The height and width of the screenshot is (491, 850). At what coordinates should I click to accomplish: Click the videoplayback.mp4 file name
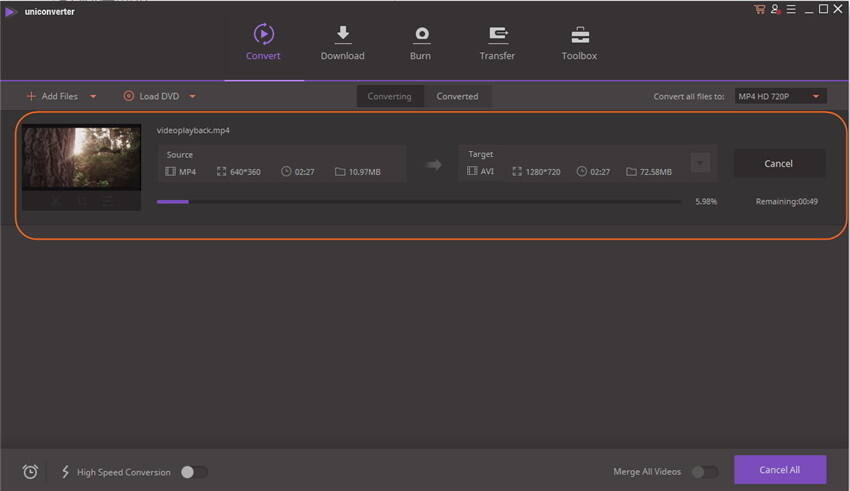pos(193,130)
